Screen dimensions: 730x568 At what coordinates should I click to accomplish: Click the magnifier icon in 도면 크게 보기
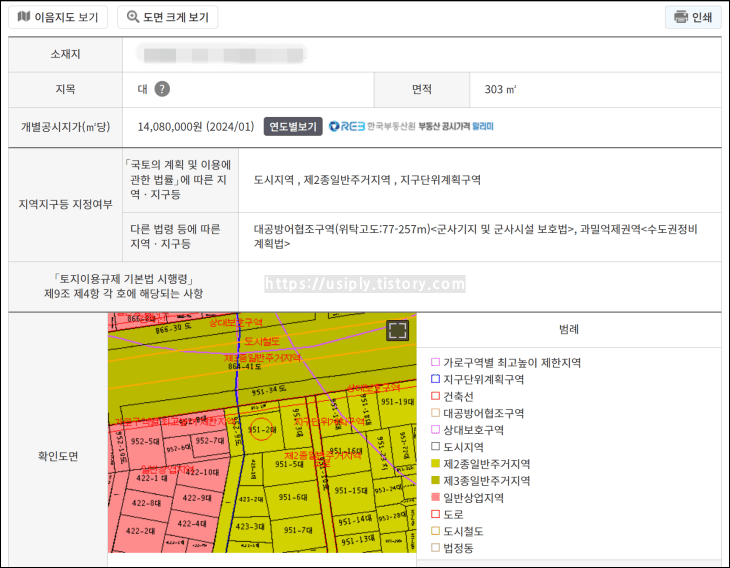tap(133, 17)
